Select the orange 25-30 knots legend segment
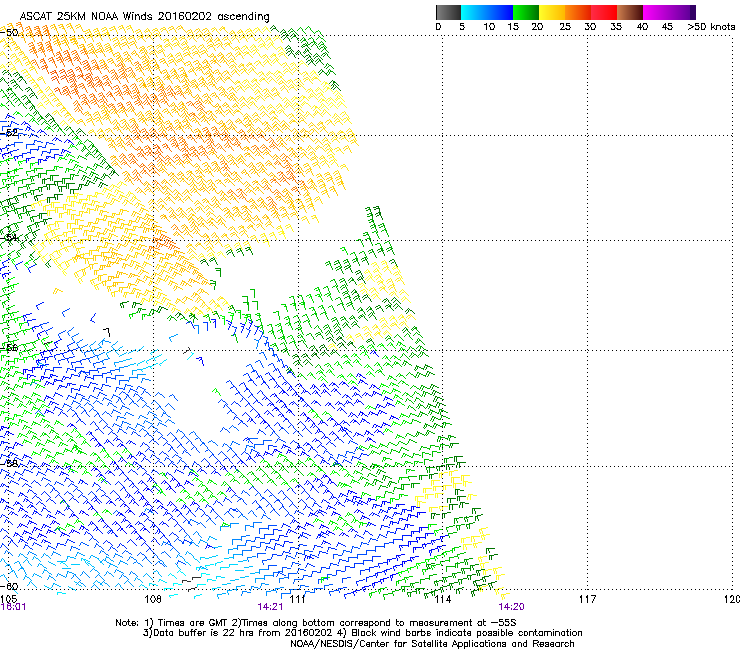740x650 pixels. [x=578, y=12]
